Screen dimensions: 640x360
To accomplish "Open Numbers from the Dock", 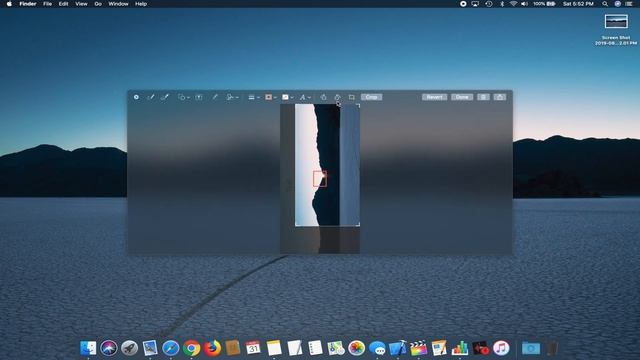I will coord(460,348).
